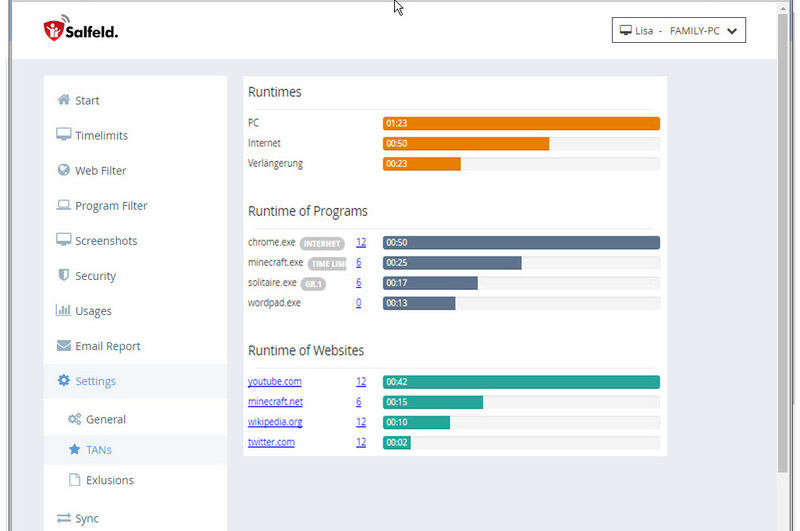Open the Lisa - FAMILY-PC dropdown
Screen dimensions: 800x531
point(679,30)
